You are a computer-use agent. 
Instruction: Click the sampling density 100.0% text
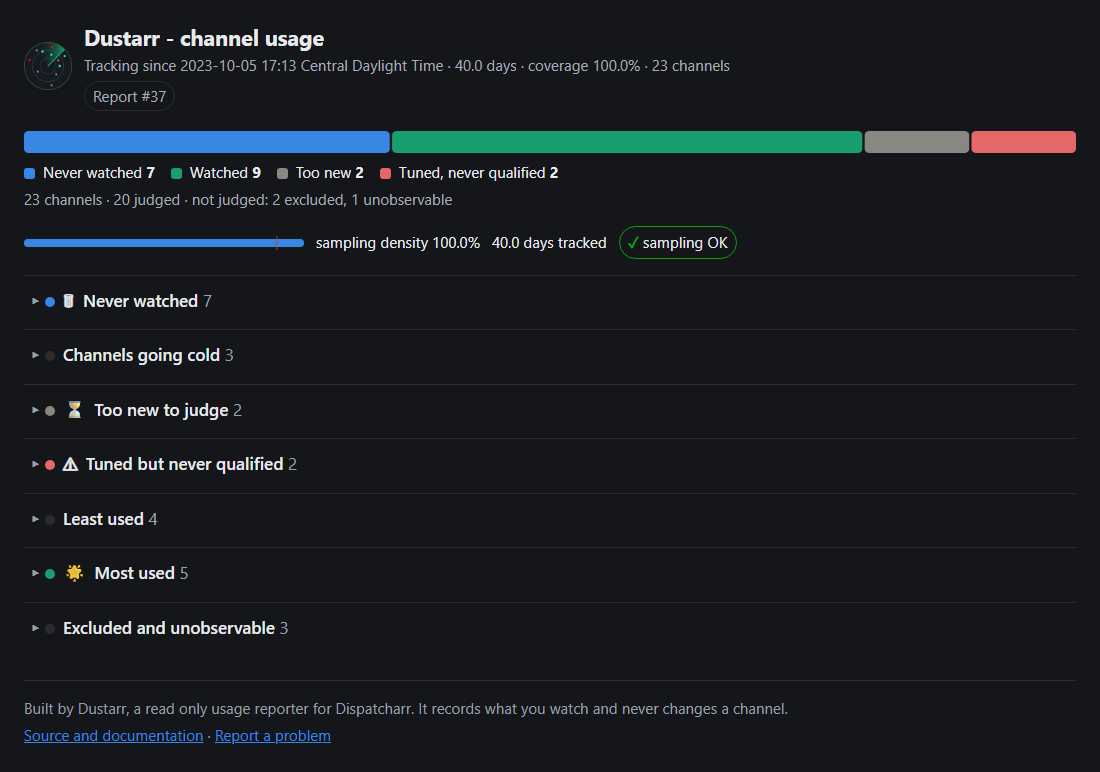398,243
